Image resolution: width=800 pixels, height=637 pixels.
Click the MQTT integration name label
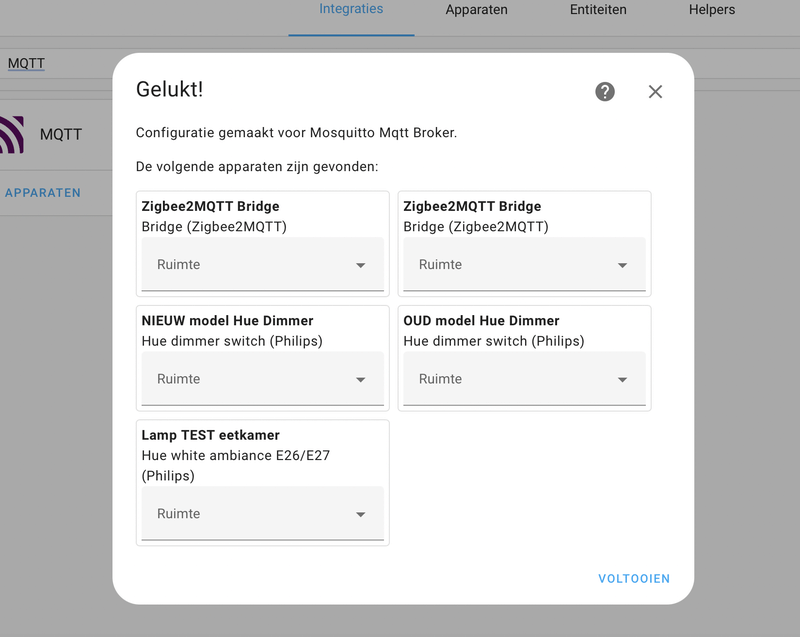pyautogui.click(x=61, y=134)
